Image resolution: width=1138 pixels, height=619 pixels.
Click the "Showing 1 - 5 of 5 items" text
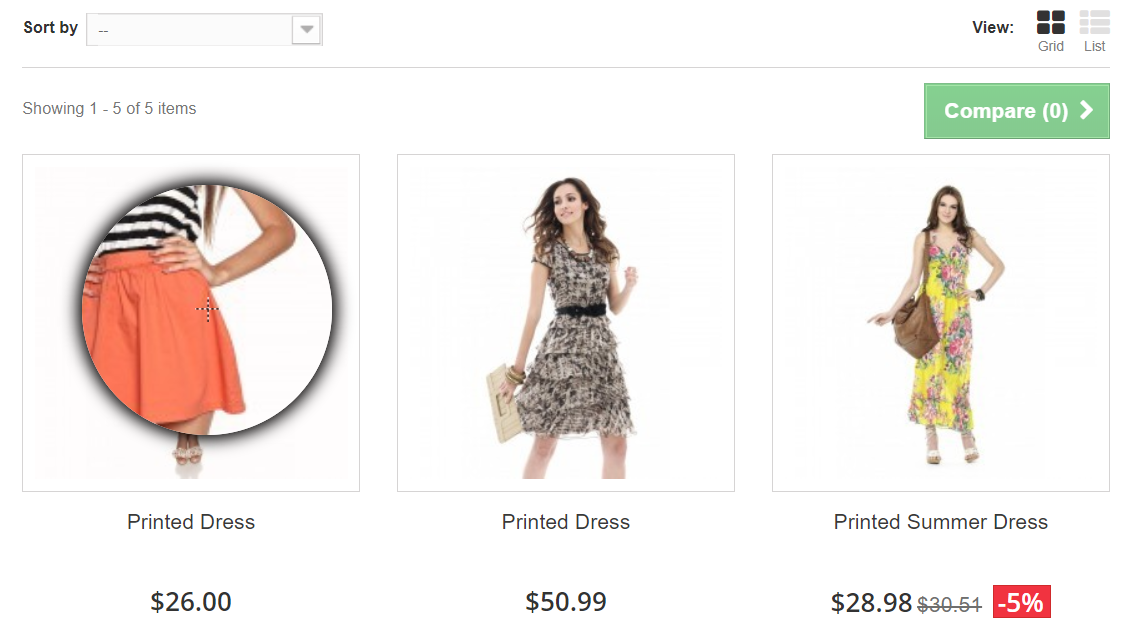(109, 108)
